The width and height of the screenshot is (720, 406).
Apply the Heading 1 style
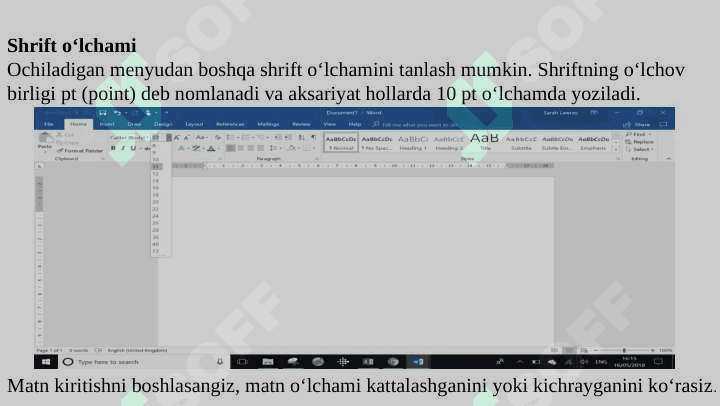point(413,143)
